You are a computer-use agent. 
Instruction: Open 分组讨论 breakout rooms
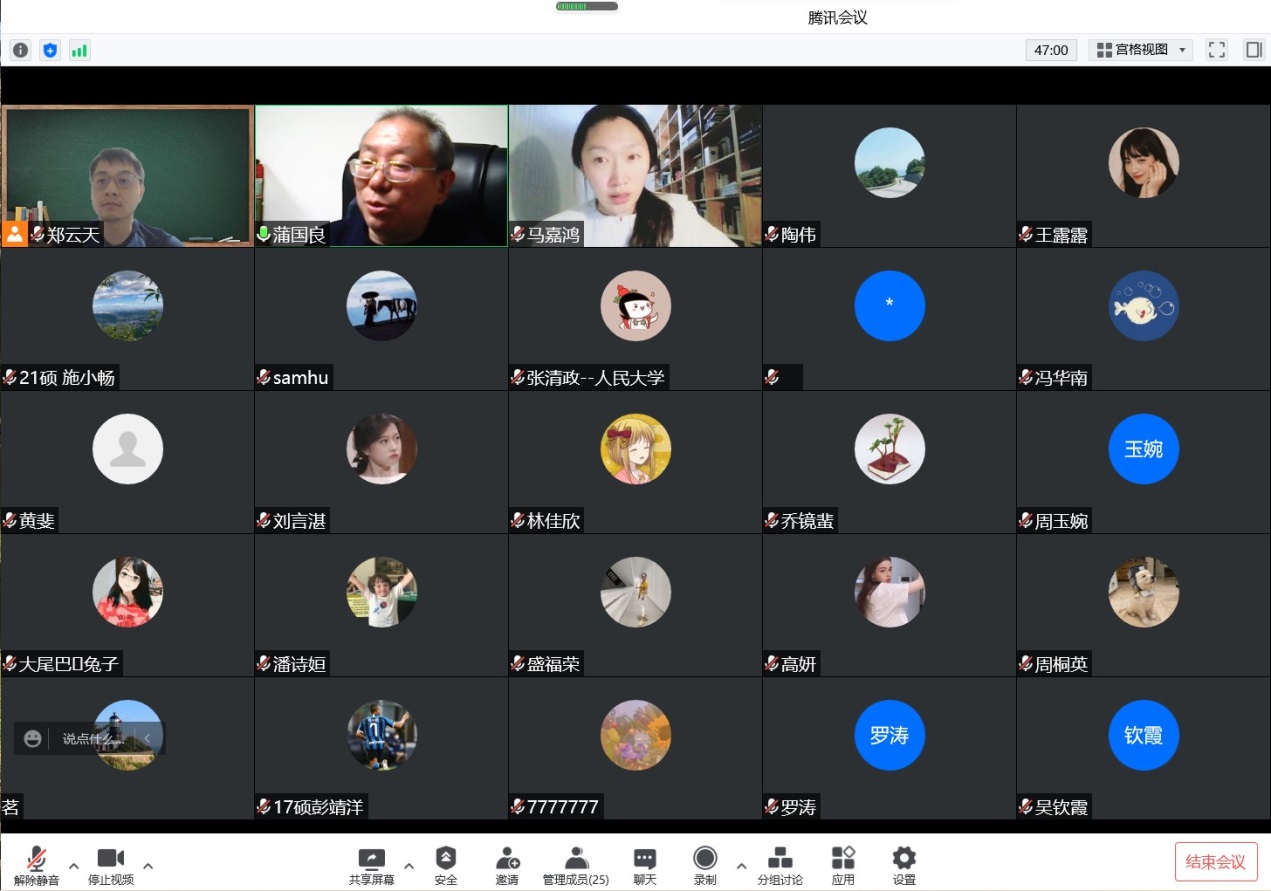(x=780, y=865)
